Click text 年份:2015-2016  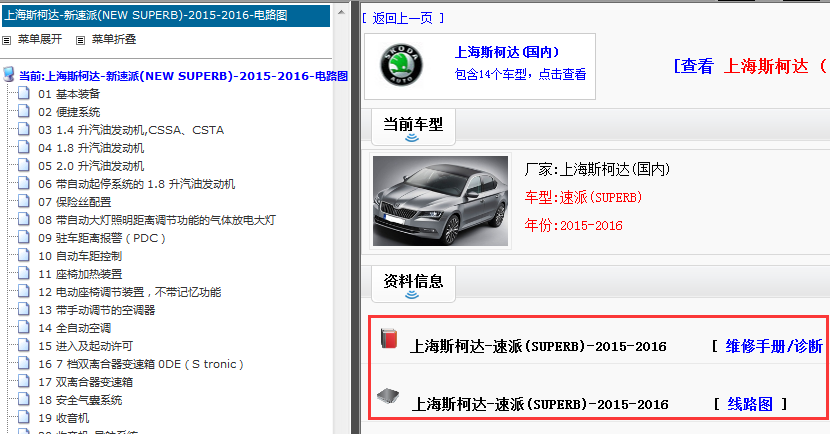point(573,225)
